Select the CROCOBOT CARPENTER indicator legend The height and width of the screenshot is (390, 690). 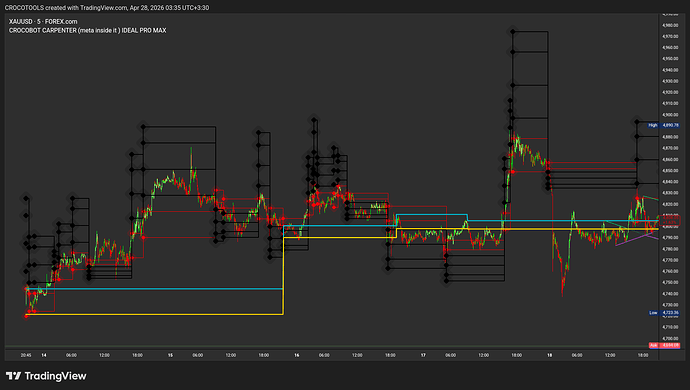(88, 30)
